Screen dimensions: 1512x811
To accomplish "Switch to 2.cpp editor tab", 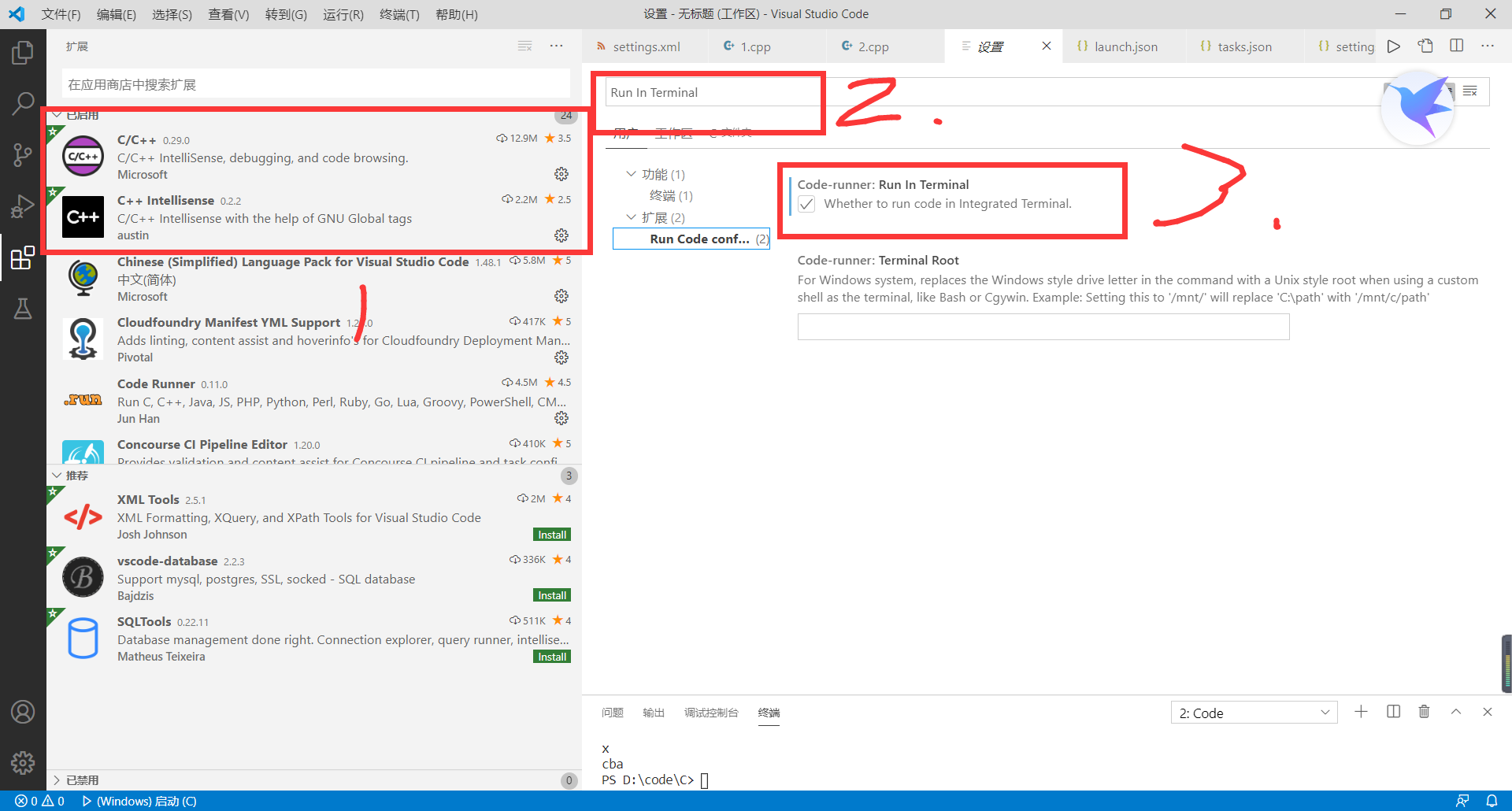I will pos(886,46).
